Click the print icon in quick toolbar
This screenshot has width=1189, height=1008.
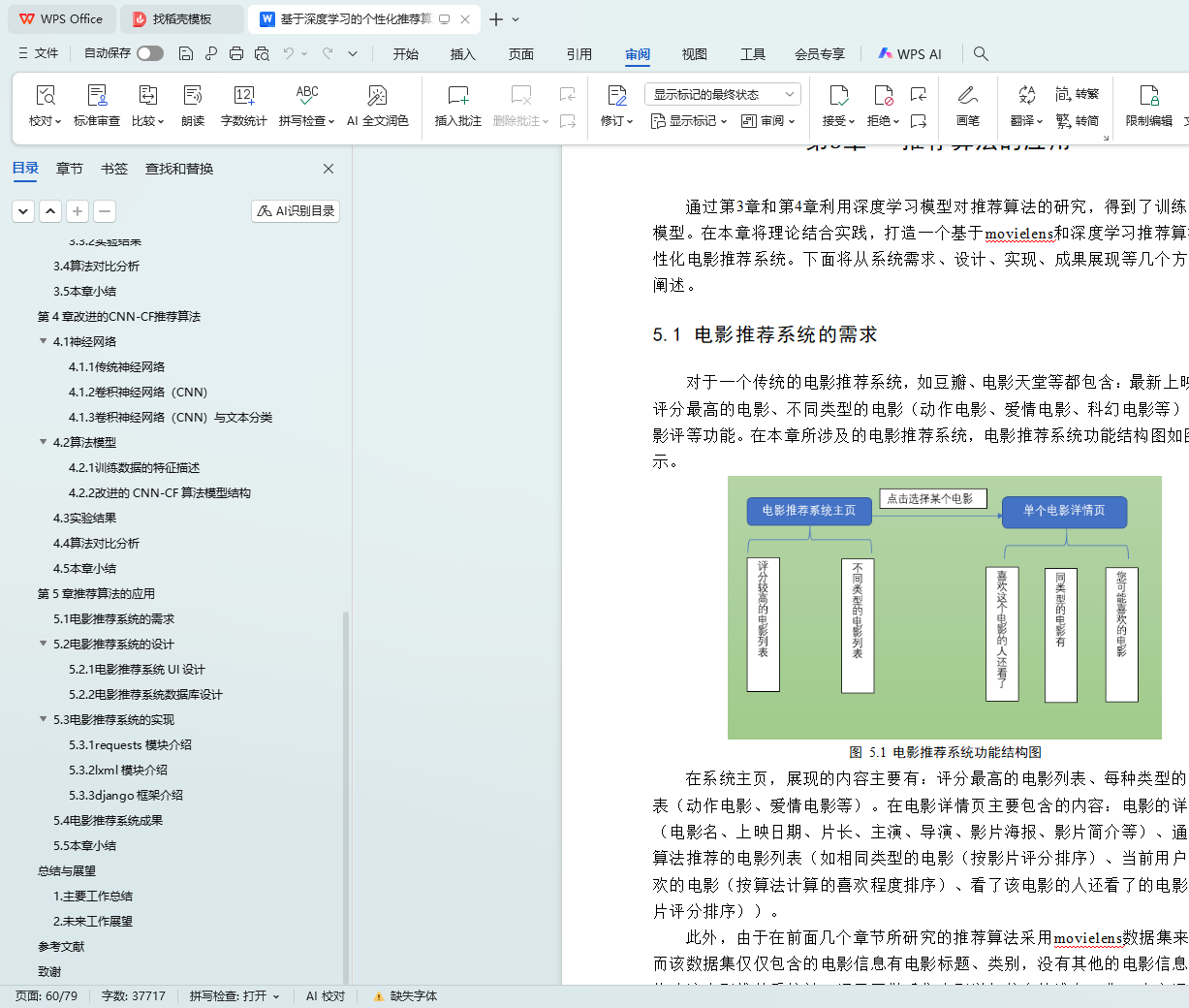(x=236, y=53)
